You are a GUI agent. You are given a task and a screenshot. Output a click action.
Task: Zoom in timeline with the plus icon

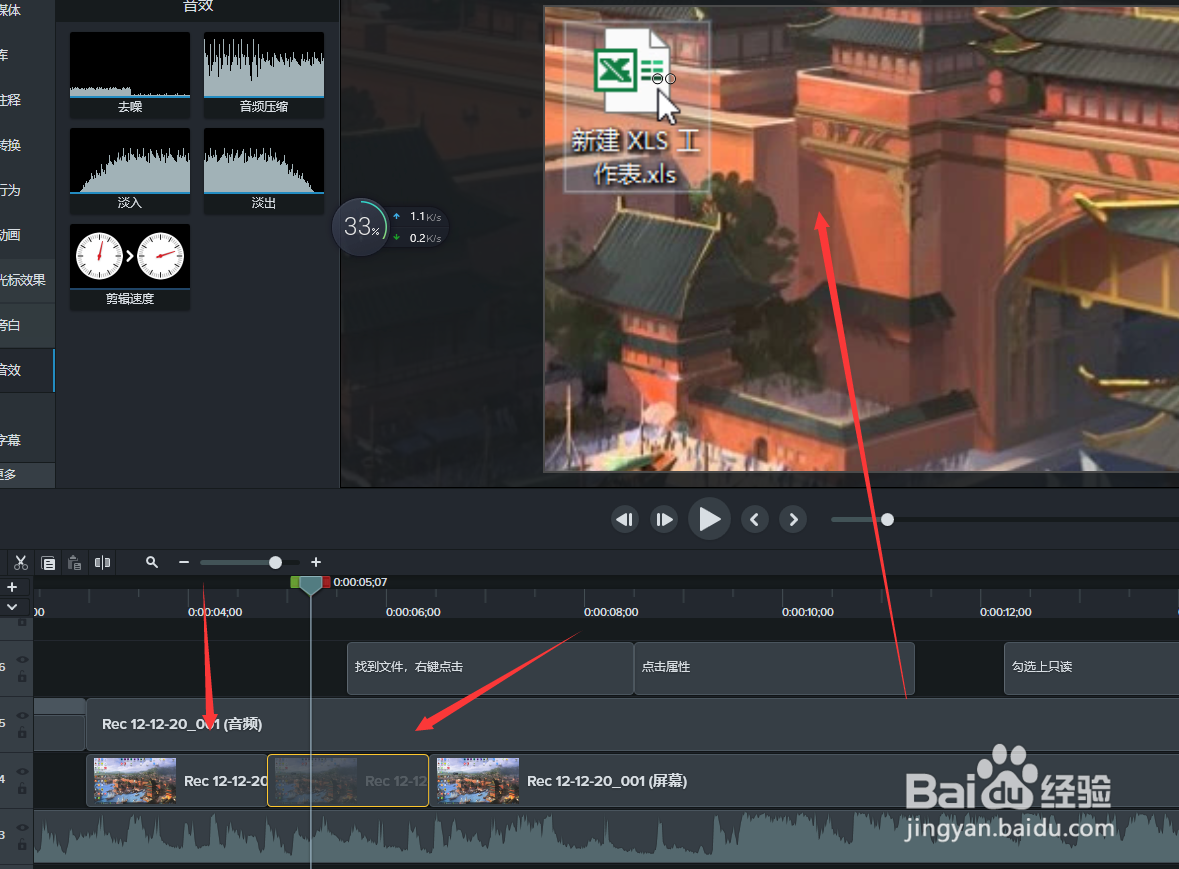(316, 562)
